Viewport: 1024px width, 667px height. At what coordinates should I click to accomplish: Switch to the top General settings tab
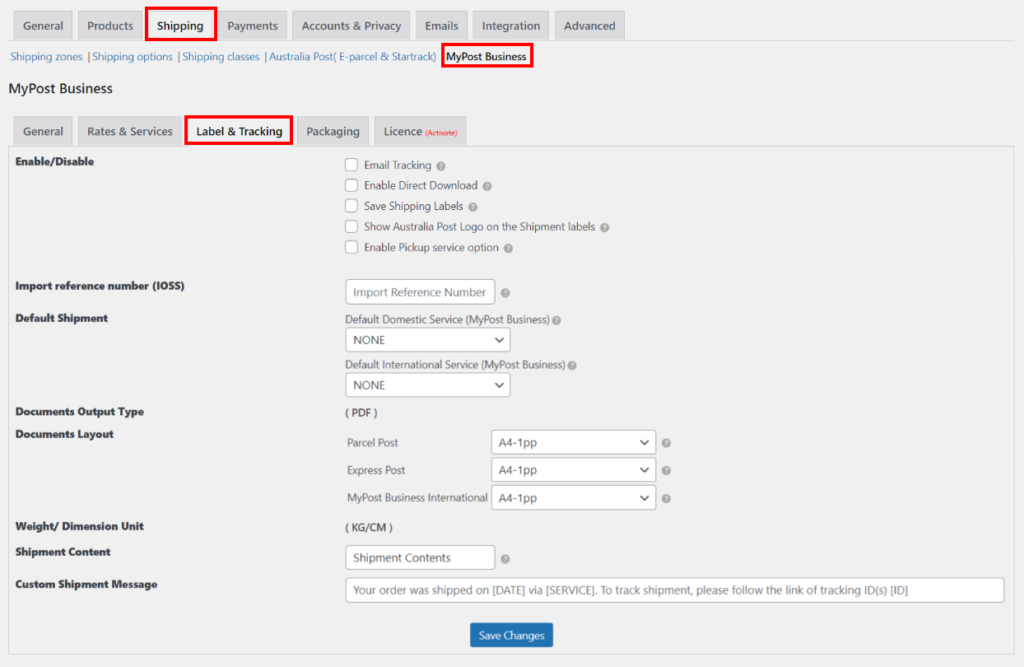tap(43, 25)
